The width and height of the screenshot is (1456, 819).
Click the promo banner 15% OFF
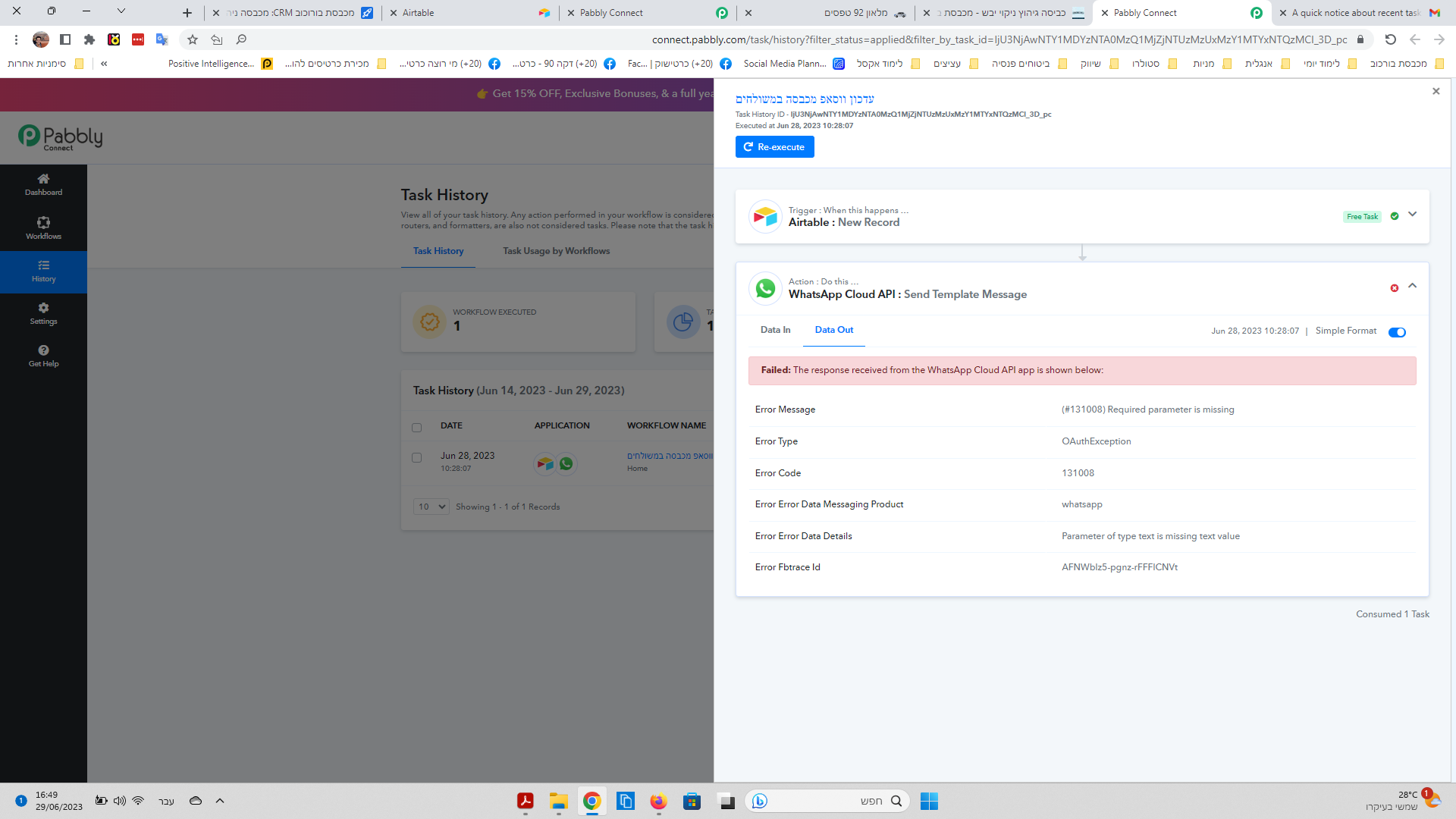(x=595, y=93)
